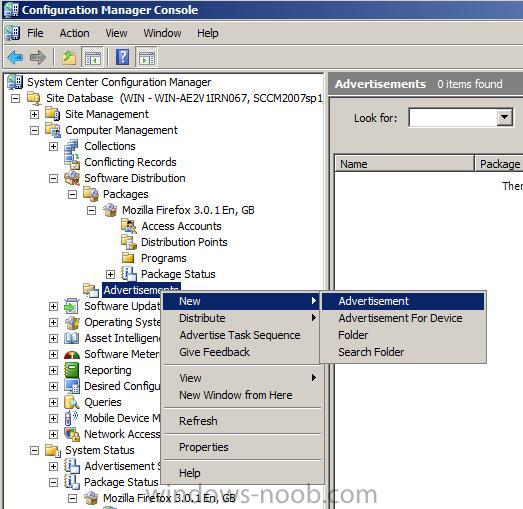Select the Programs tree item

point(163,259)
